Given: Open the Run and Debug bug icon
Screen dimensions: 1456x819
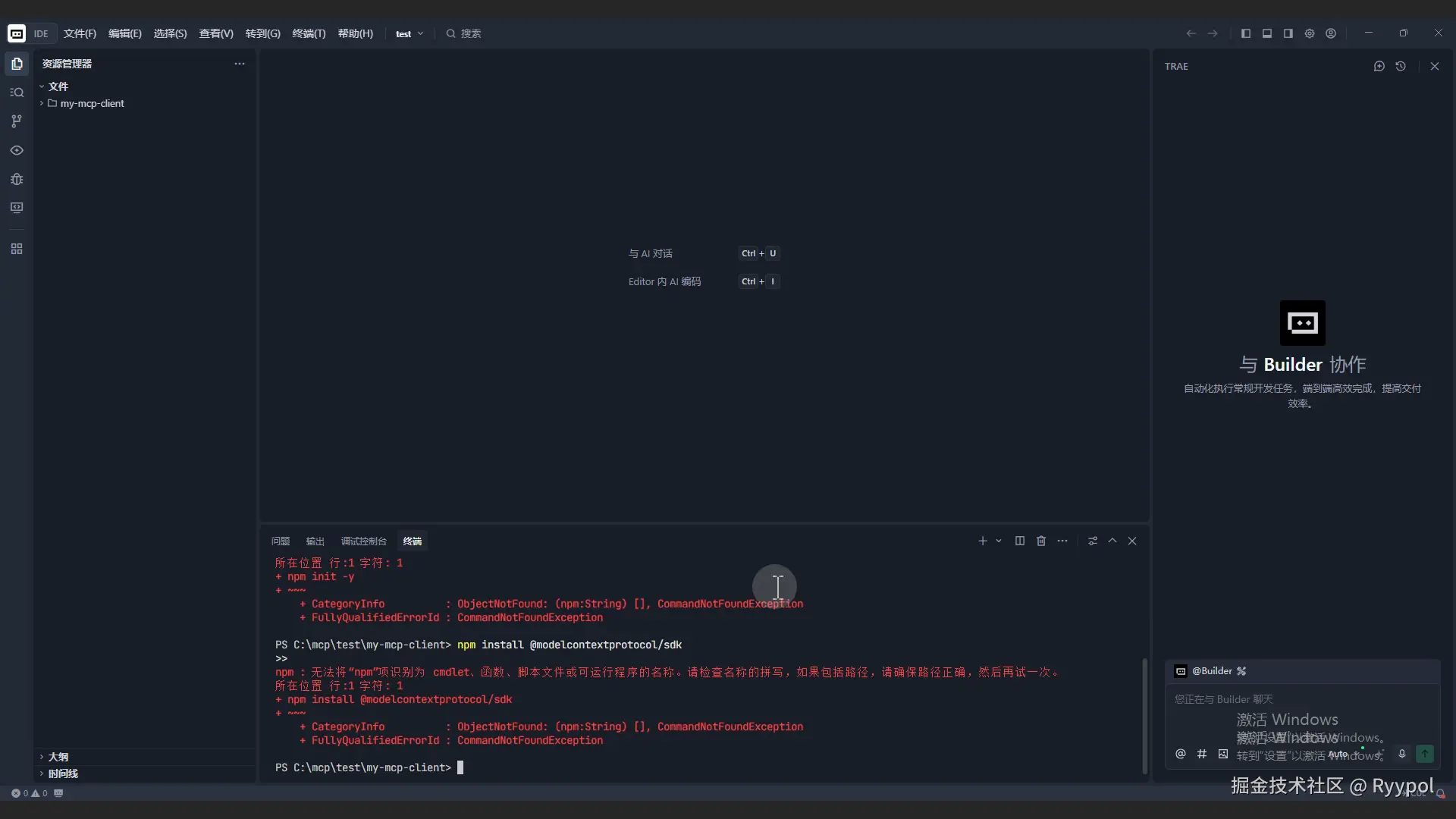Looking at the screenshot, I should (x=17, y=179).
